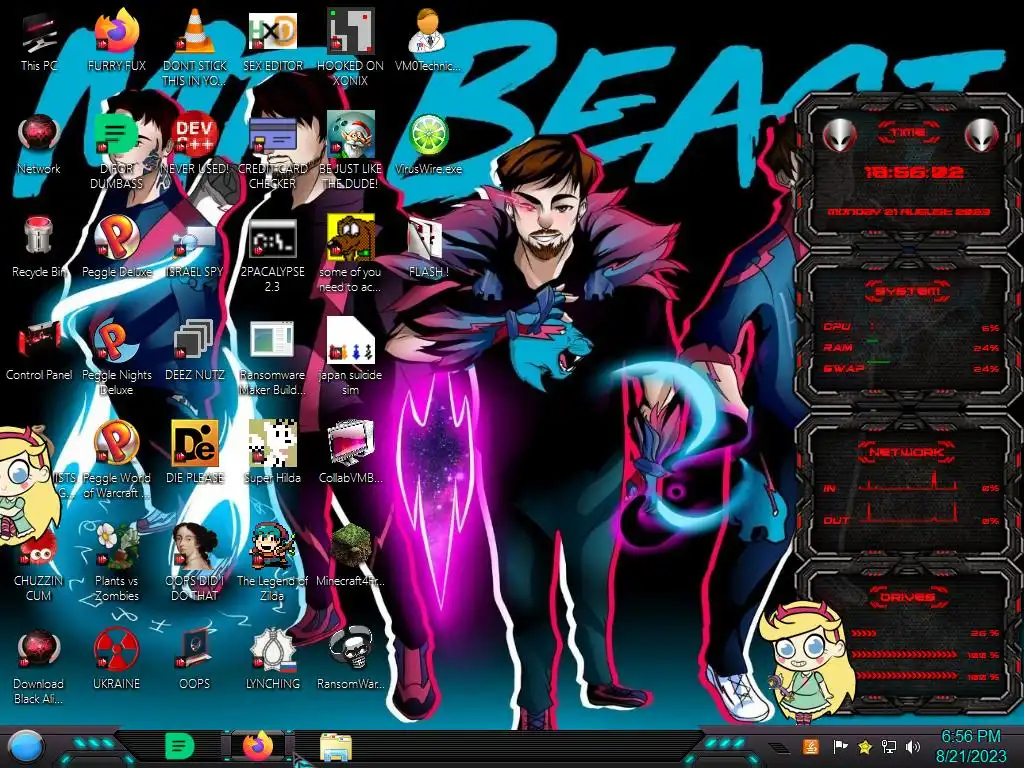This screenshot has height=768, width=1024.
Task: Launch Peggle Deluxe from the desktop
Action: tap(116, 248)
